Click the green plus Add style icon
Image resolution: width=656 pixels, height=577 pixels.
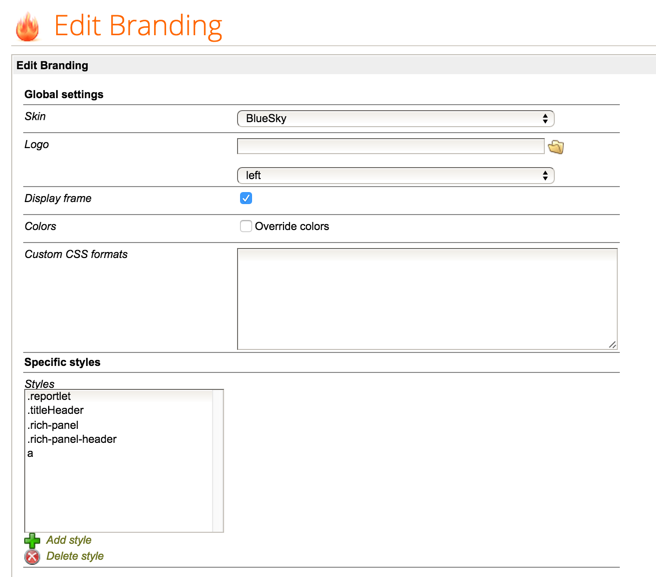[x=32, y=540]
